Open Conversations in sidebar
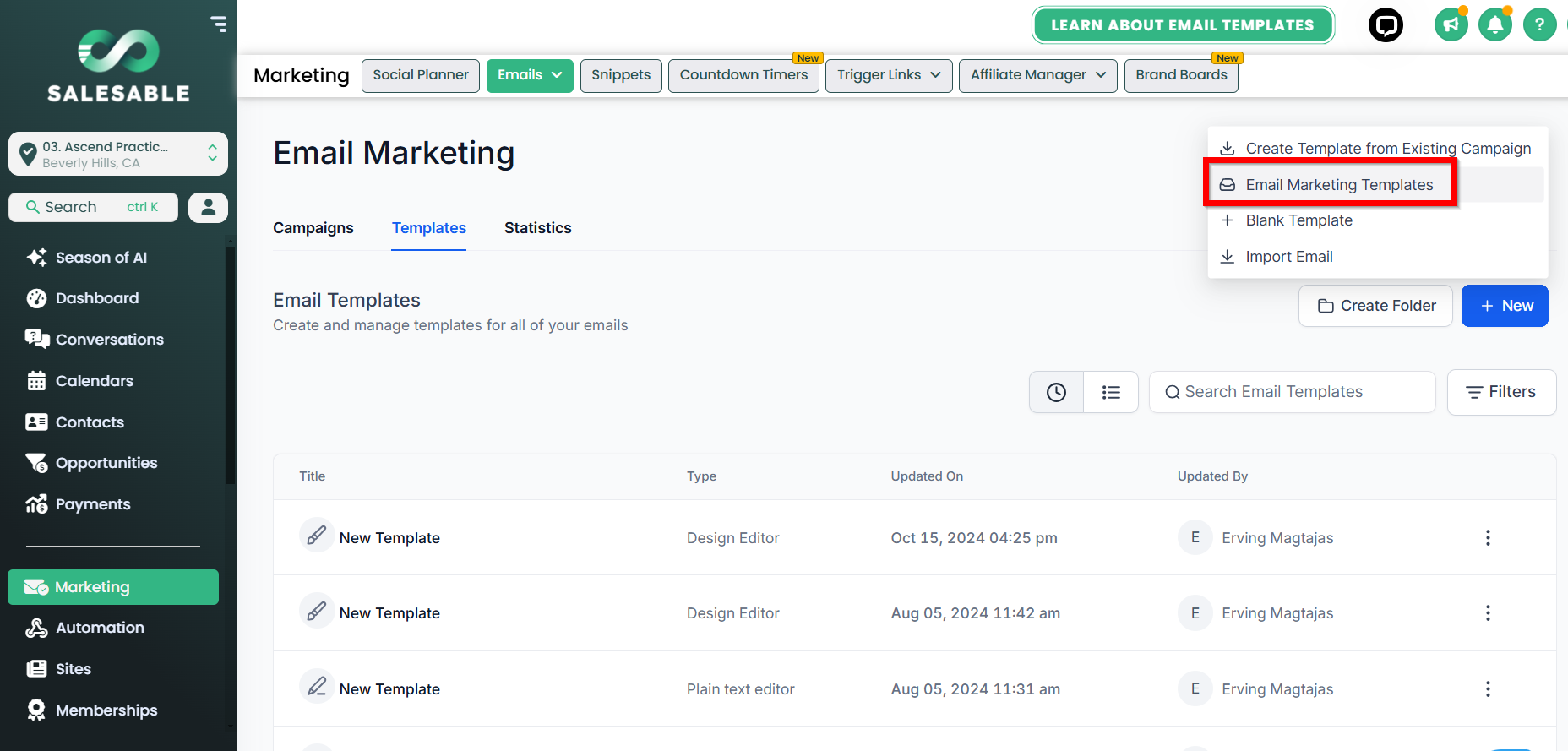 [95, 340]
